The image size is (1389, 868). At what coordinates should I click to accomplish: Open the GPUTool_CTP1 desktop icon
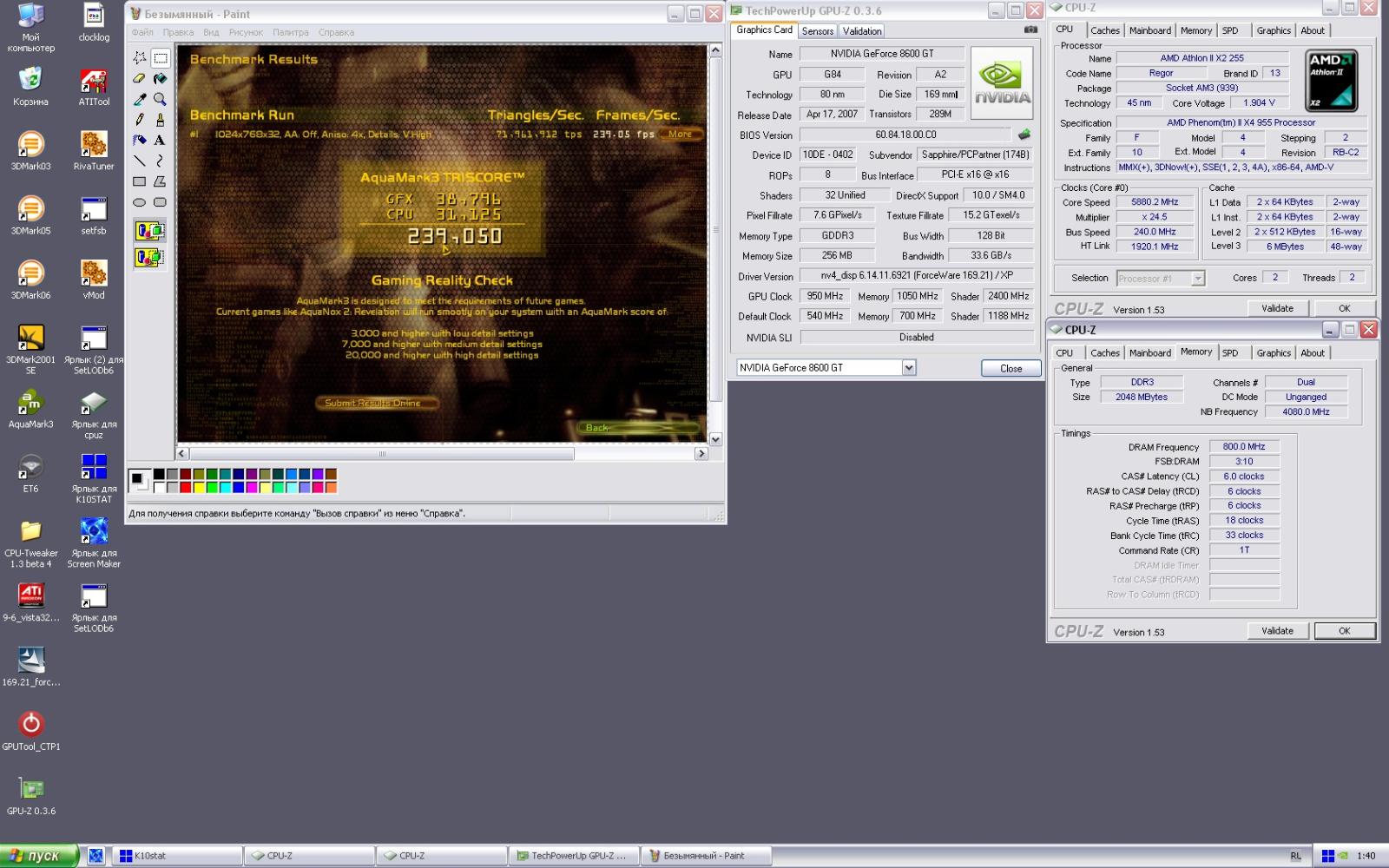pyautogui.click(x=30, y=731)
